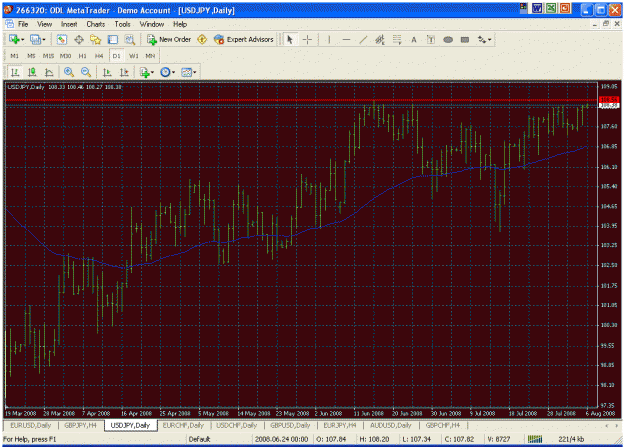The height and width of the screenshot is (447, 625).
Task: Choose the Fibonacci Retracement tool
Action: pyautogui.click(x=397, y=39)
